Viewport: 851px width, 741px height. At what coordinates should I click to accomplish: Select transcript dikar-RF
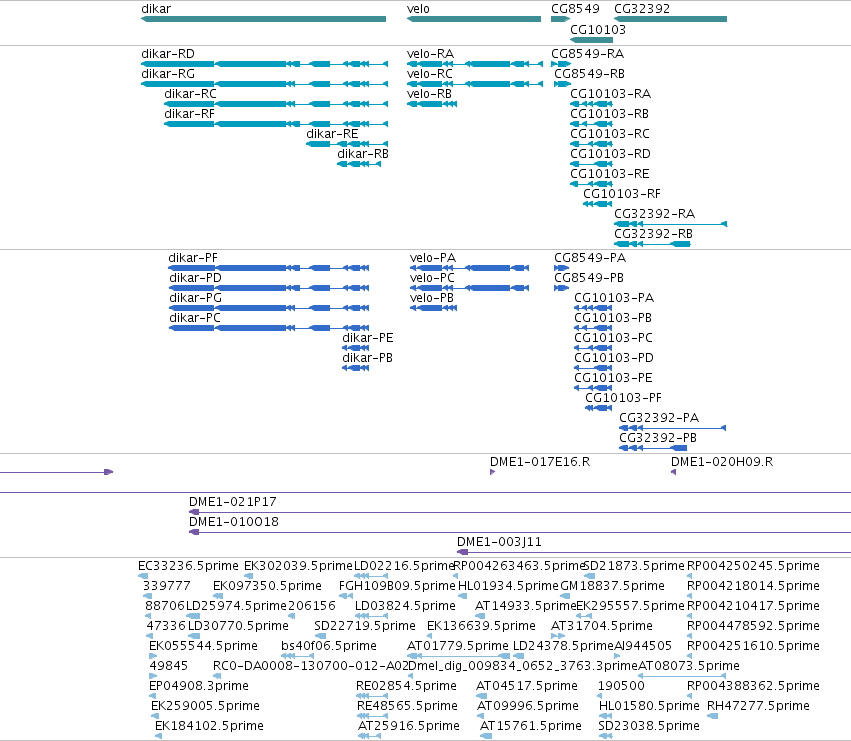[276, 124]
